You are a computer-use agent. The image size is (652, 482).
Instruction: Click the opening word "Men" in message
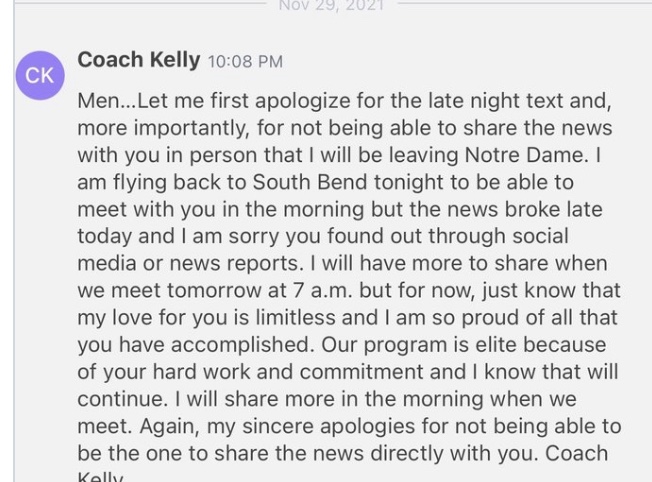(98, 103)
